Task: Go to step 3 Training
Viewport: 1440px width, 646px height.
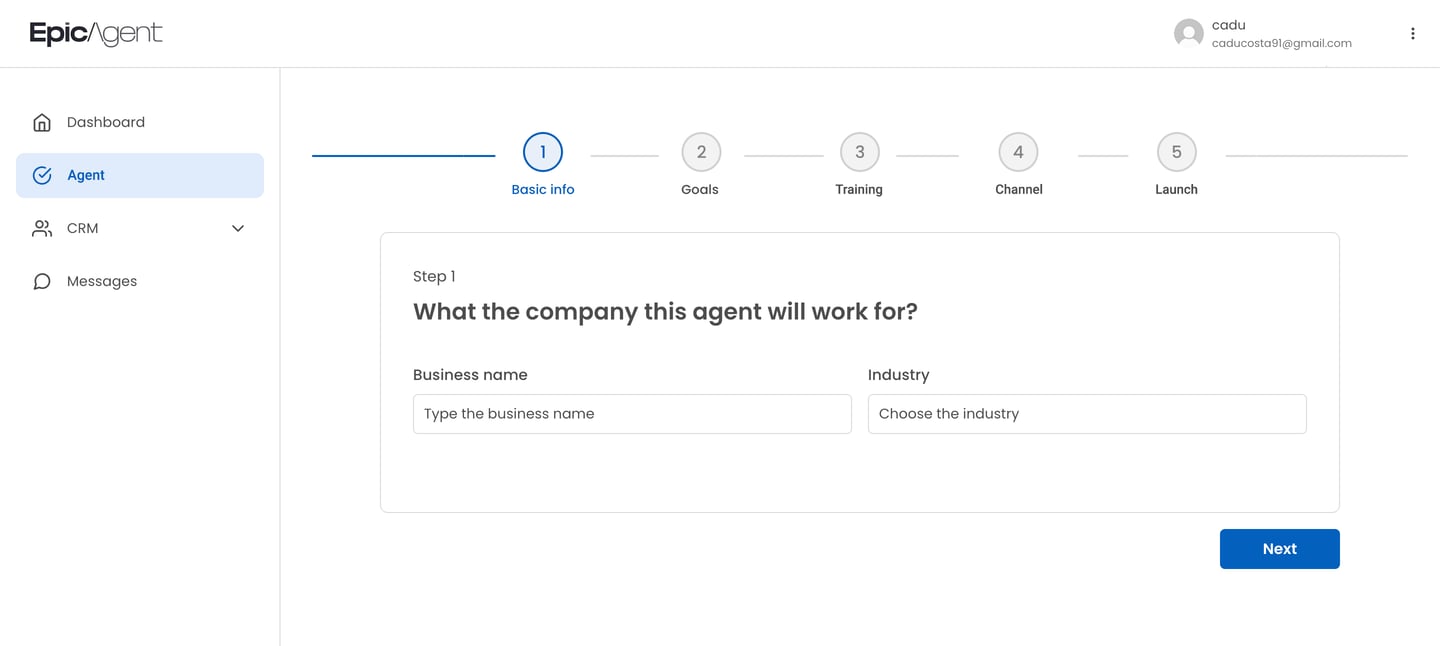Action: pos(859,152)
